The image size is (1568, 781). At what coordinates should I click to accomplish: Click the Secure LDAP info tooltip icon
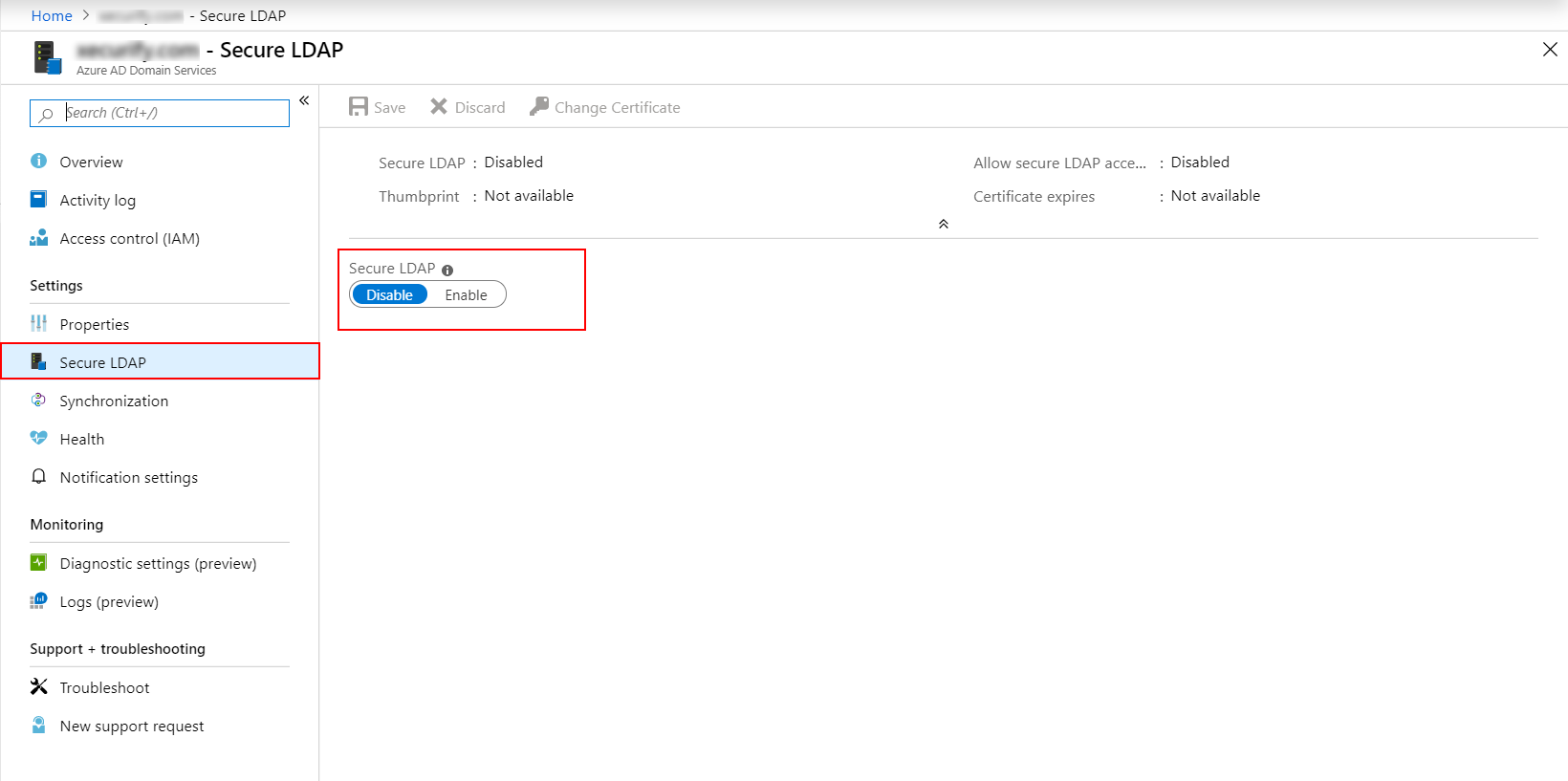click(447, 271)
